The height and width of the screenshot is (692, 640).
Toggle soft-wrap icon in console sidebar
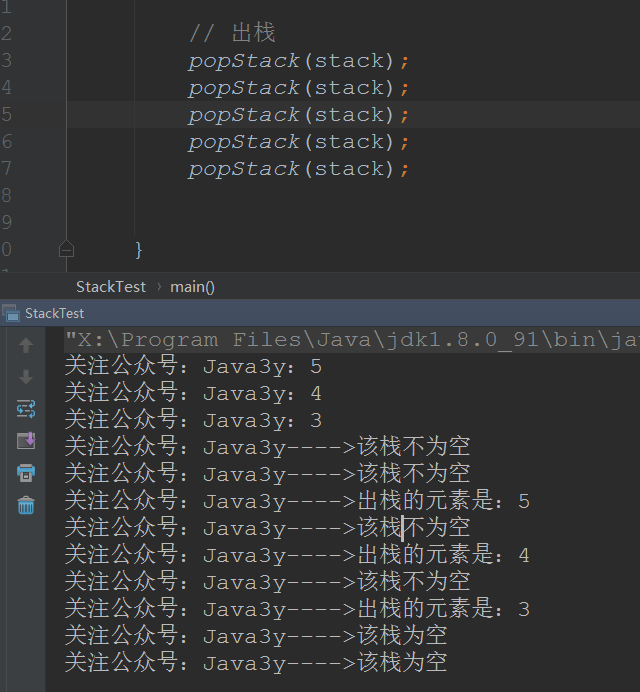[x=26, y=409]
